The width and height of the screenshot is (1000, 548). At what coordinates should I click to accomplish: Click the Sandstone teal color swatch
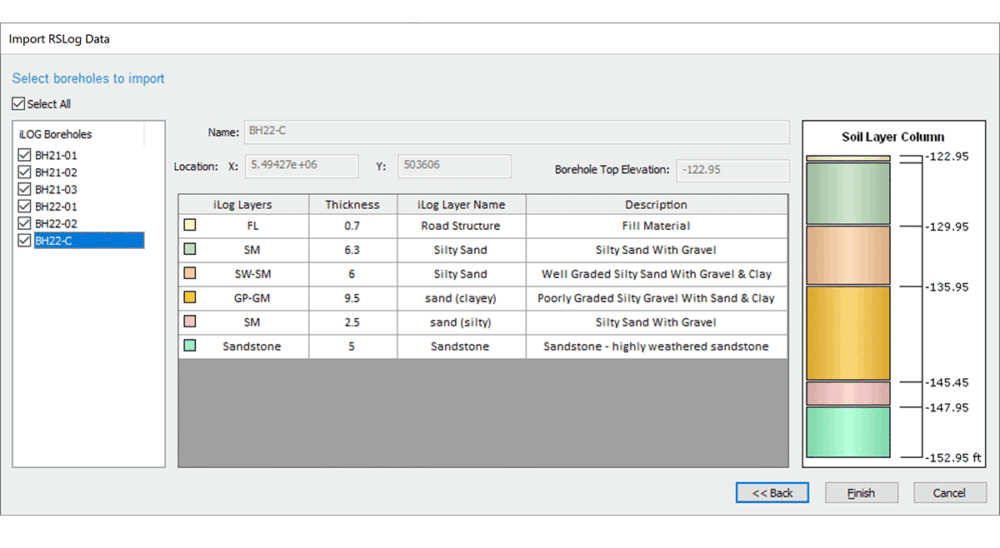(x=189, y=346)
